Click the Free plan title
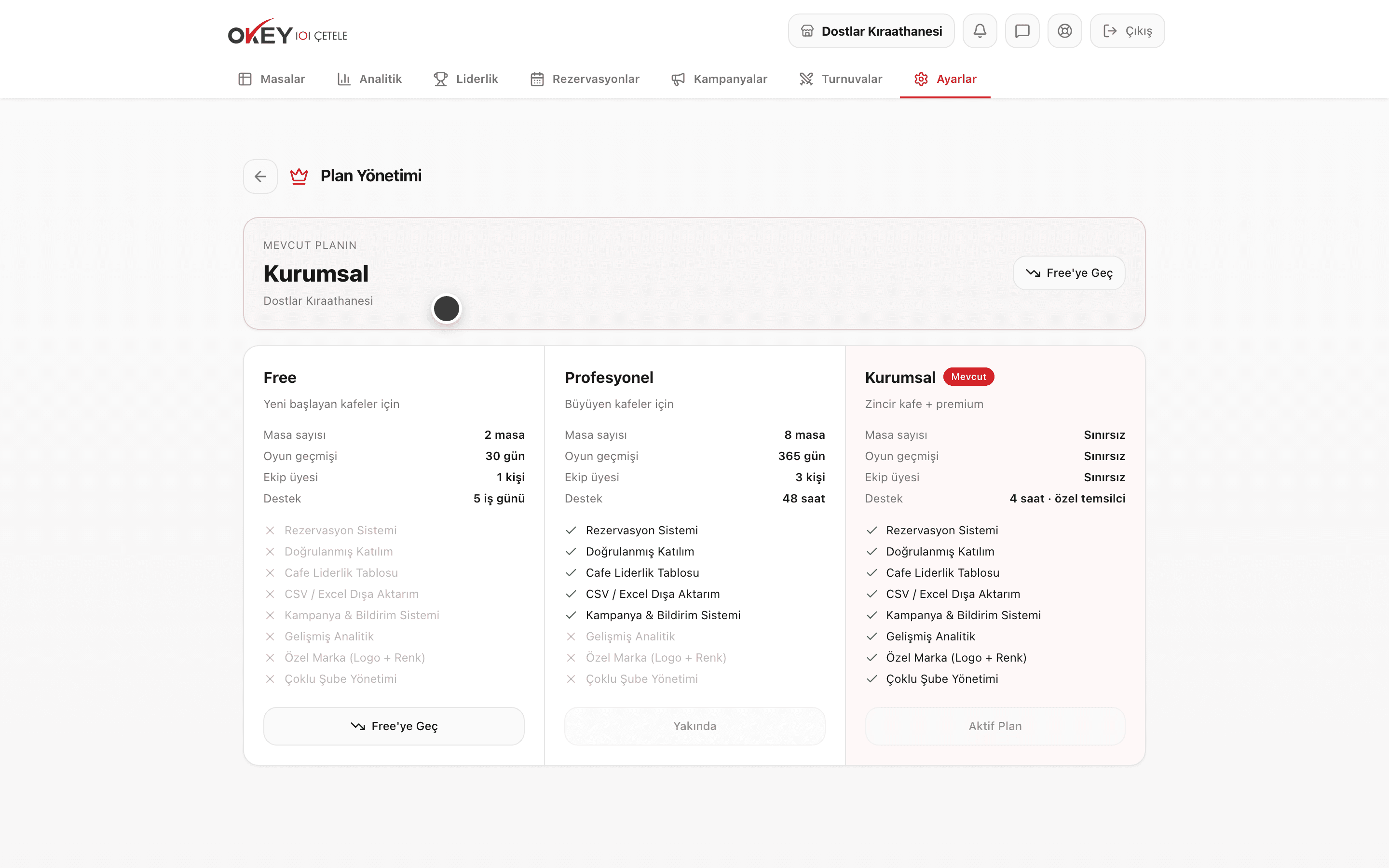Screen dimensions: 1389x868 click(280, 378)
